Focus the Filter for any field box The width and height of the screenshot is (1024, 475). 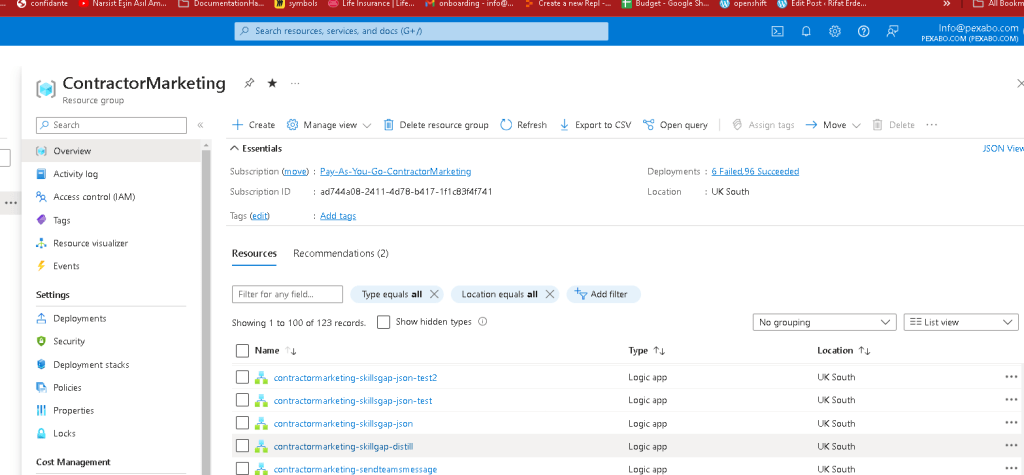(287, 294)
